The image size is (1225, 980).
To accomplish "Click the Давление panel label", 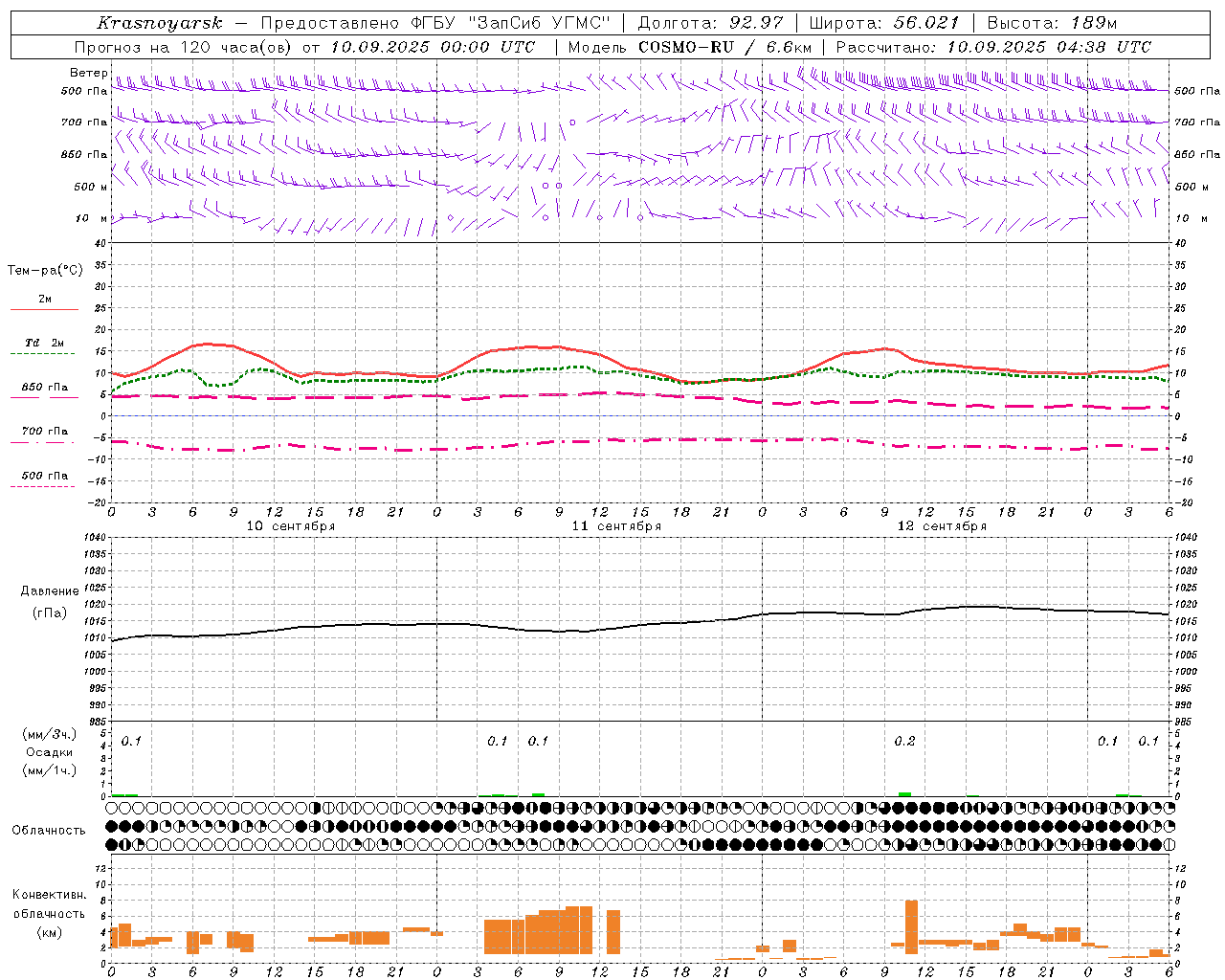I will click(50, 591).
